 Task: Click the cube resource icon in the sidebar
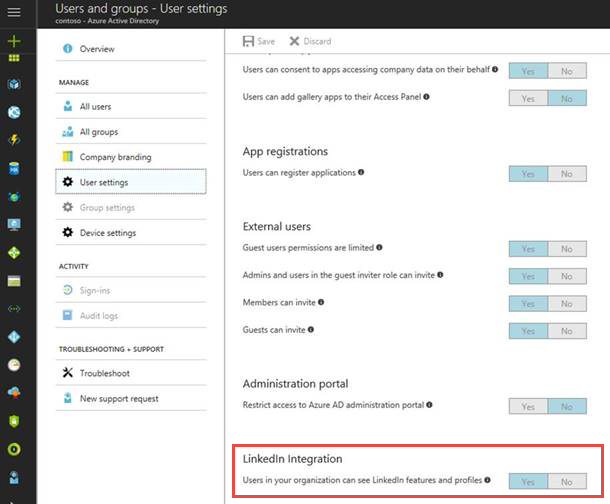click(x=14, y=84)
